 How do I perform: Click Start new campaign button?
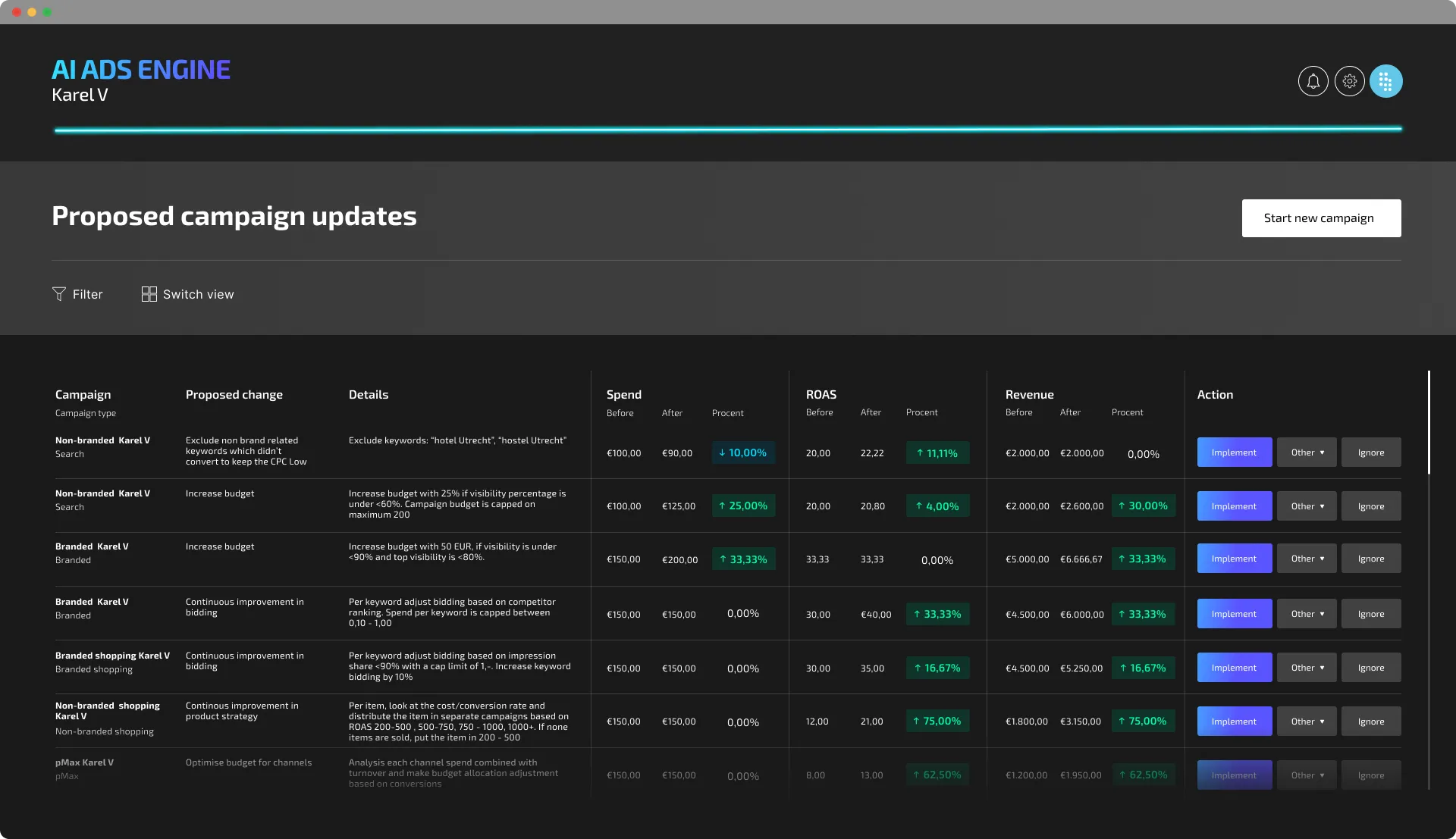click(x=1321, y=218)
